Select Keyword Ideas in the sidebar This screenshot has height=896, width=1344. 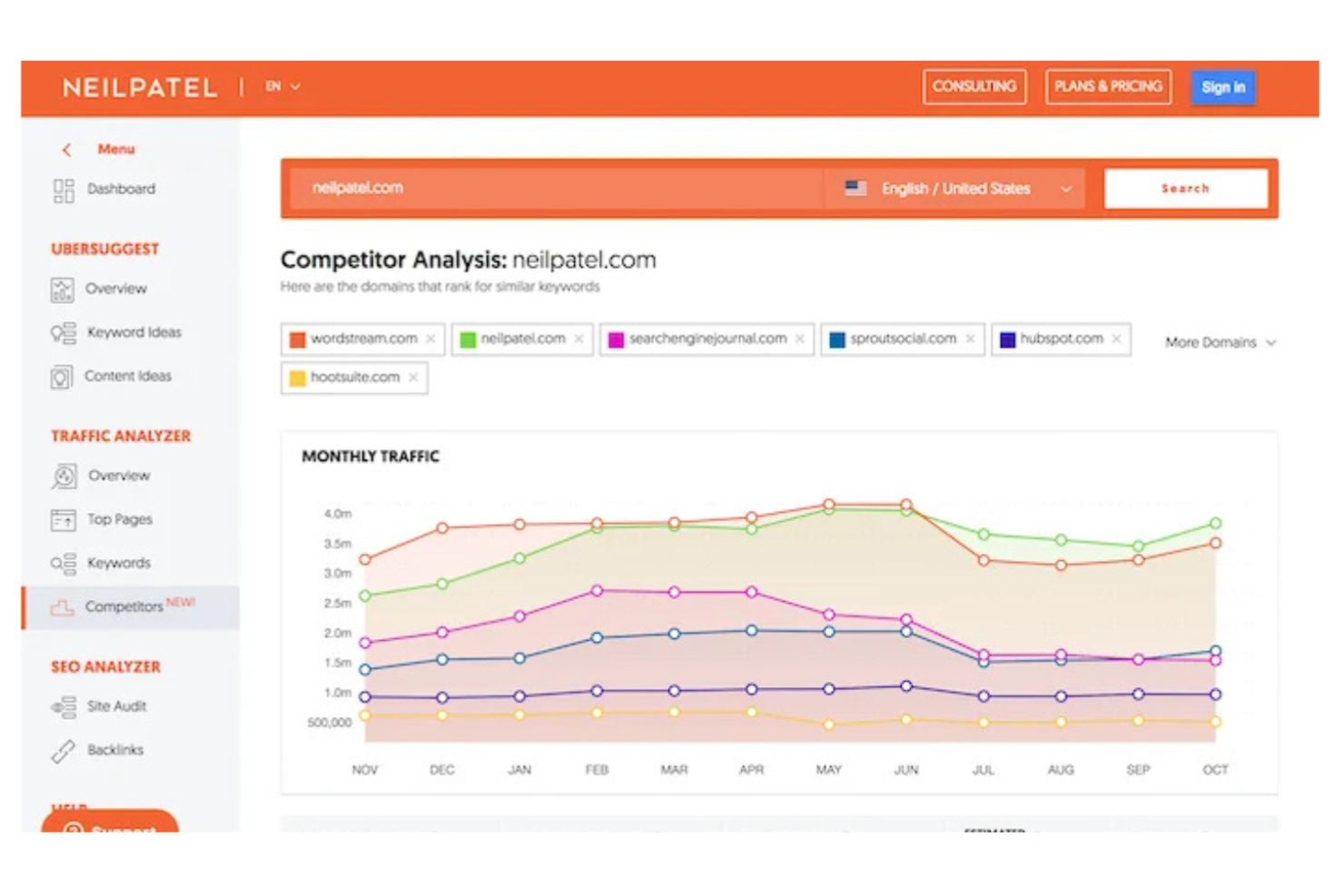click(134, 332)
